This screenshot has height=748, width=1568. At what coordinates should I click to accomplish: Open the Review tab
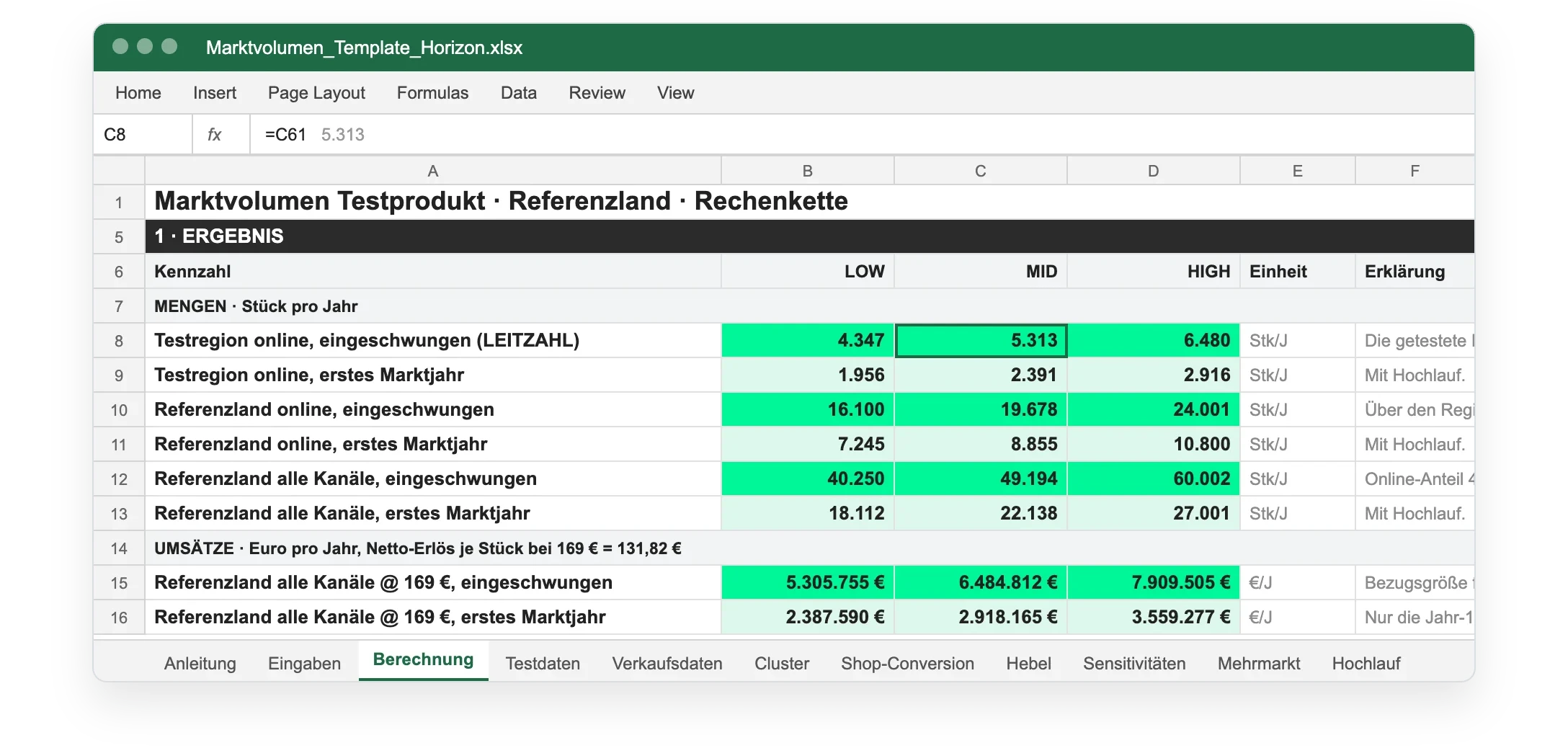tap(597, 93)
